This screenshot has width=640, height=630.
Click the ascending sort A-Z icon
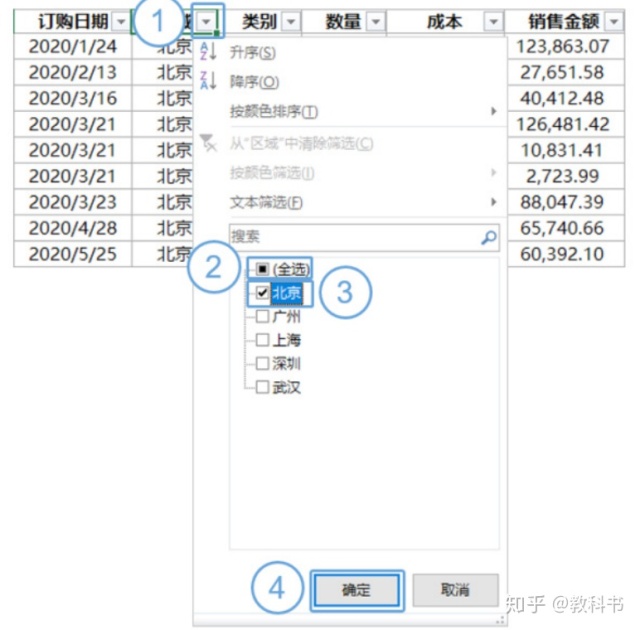pyautogui.click(x=208, y=52)
